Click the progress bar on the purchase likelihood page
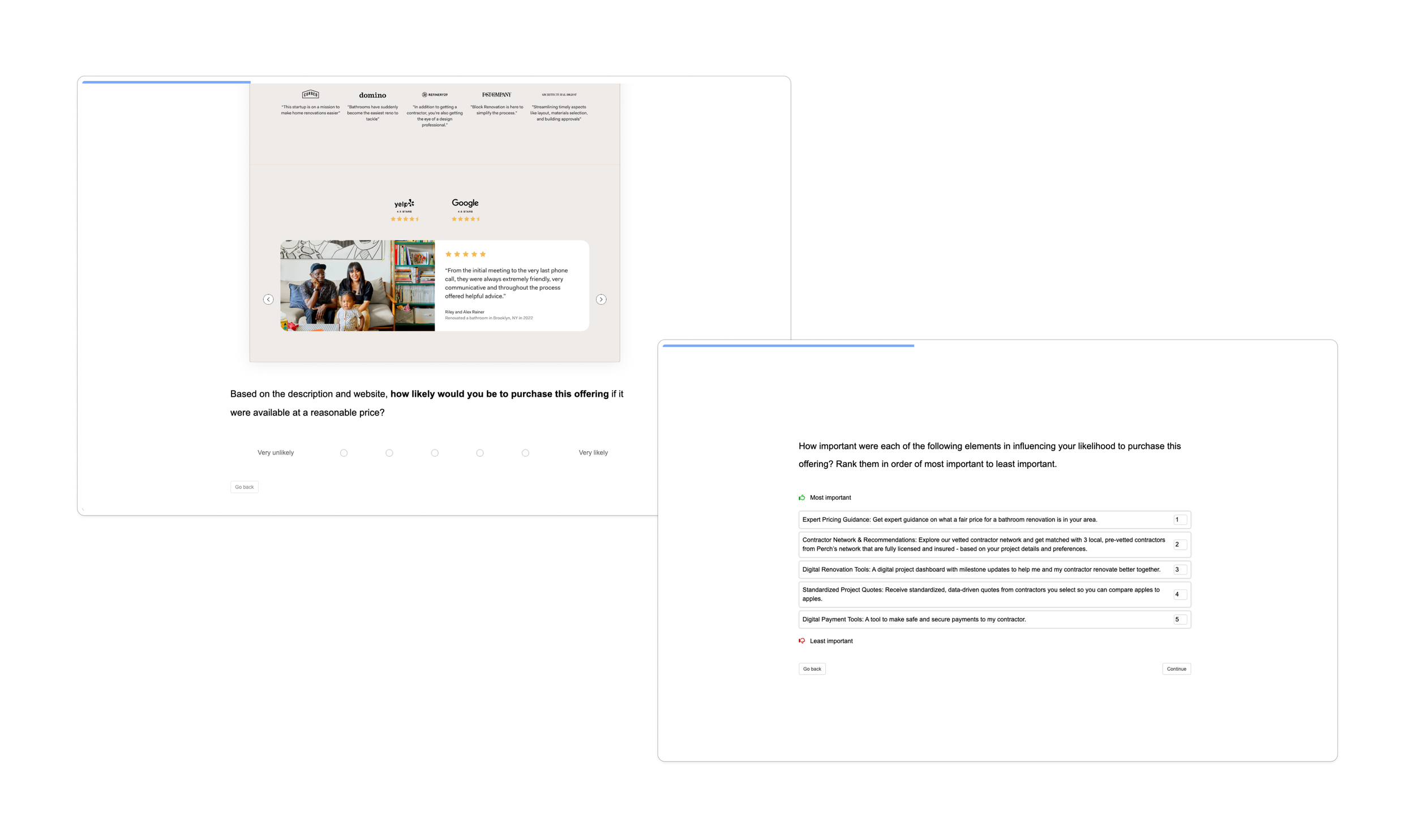The image size is (1415, 840). coord(166,82)
